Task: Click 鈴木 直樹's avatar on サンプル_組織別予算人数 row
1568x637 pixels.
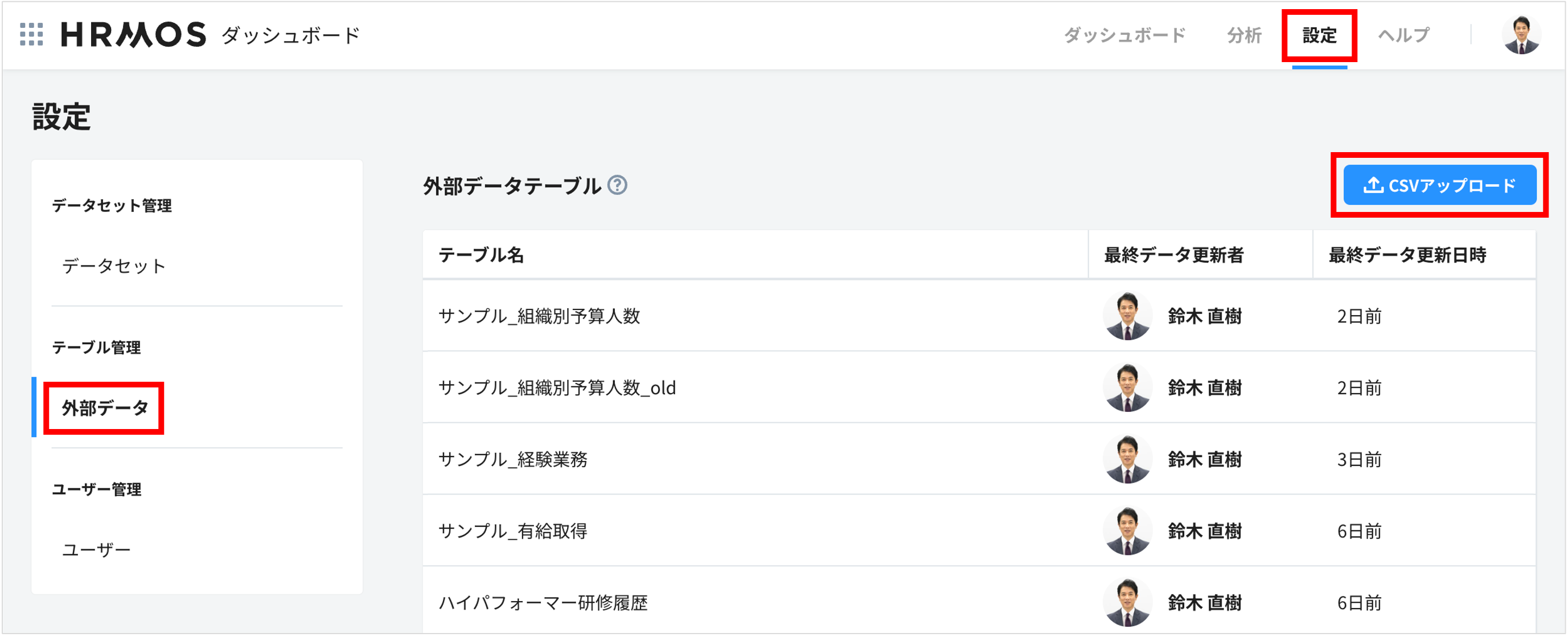Action: [x=1129, y=316]
